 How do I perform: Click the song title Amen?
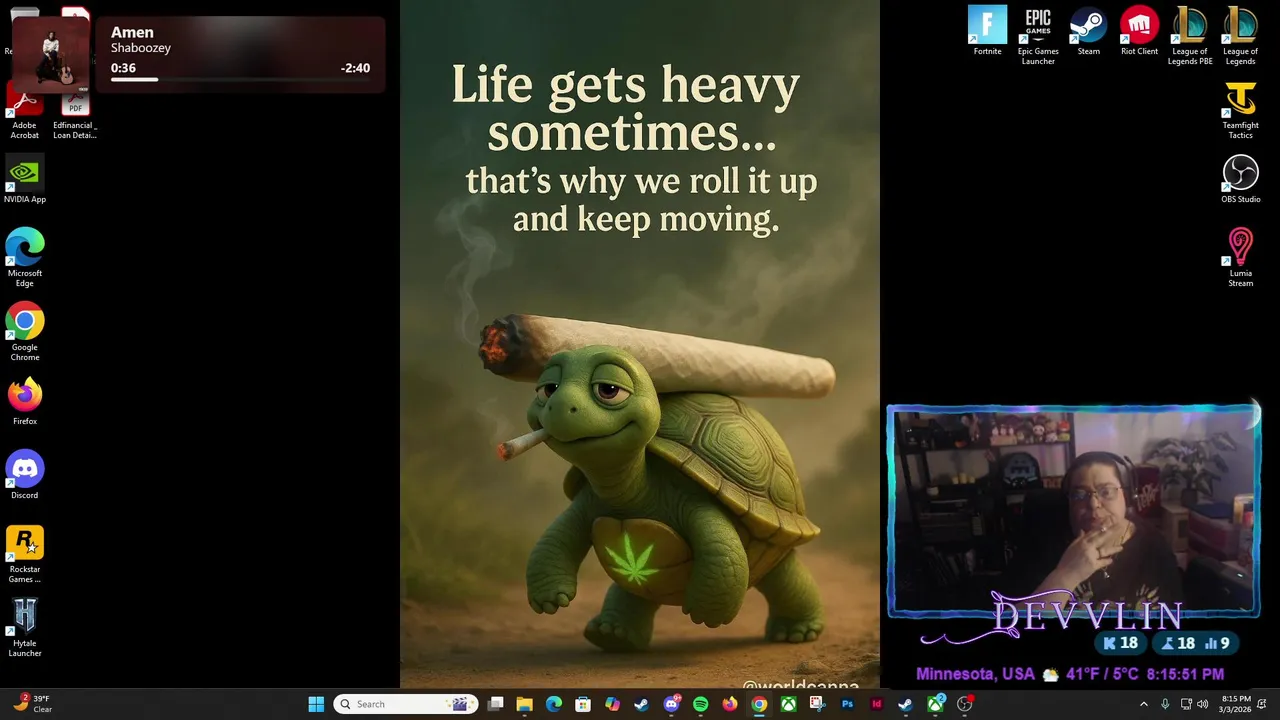(132, 32)
